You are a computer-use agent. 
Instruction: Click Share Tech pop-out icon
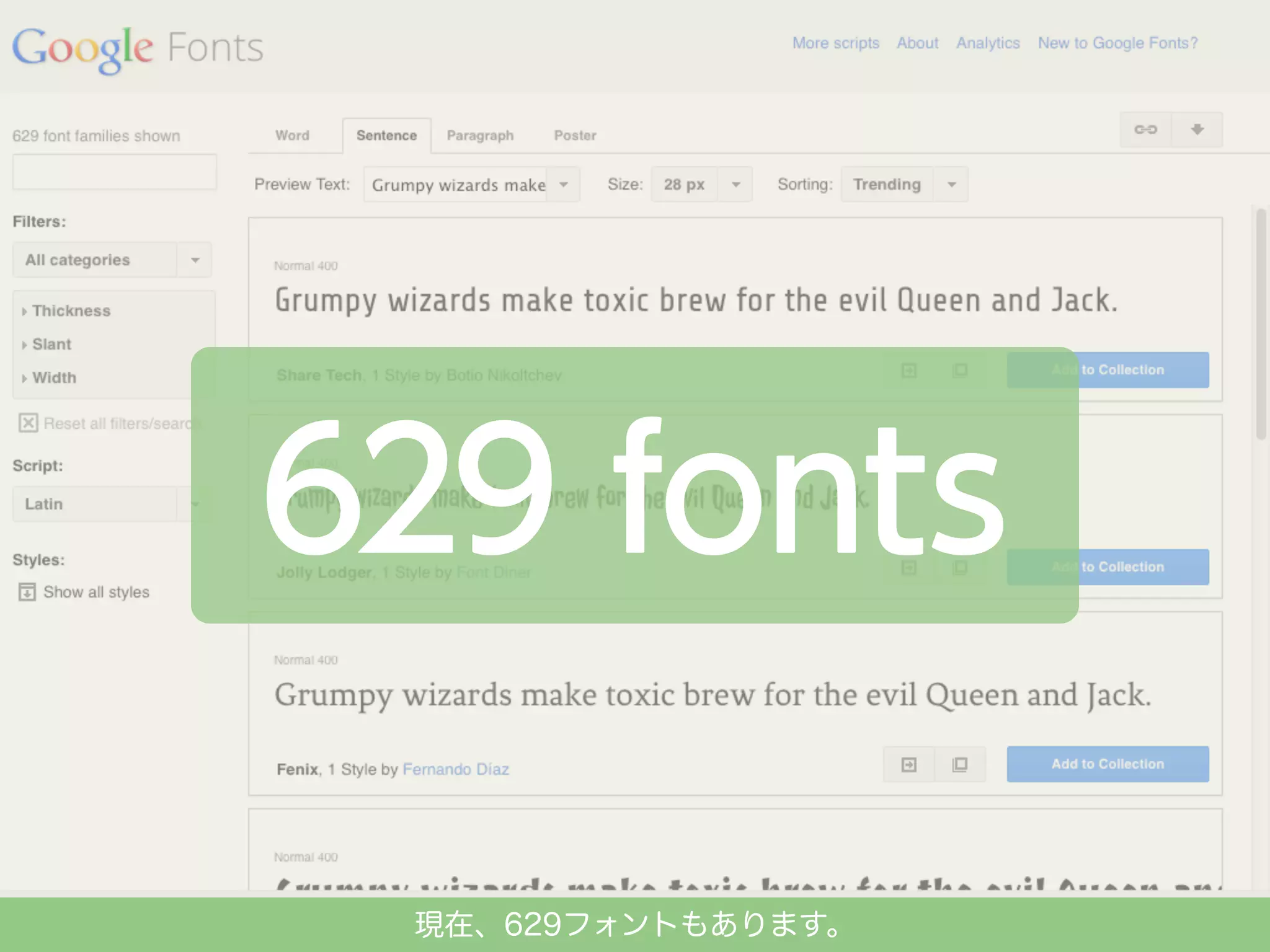pos(960,371)
